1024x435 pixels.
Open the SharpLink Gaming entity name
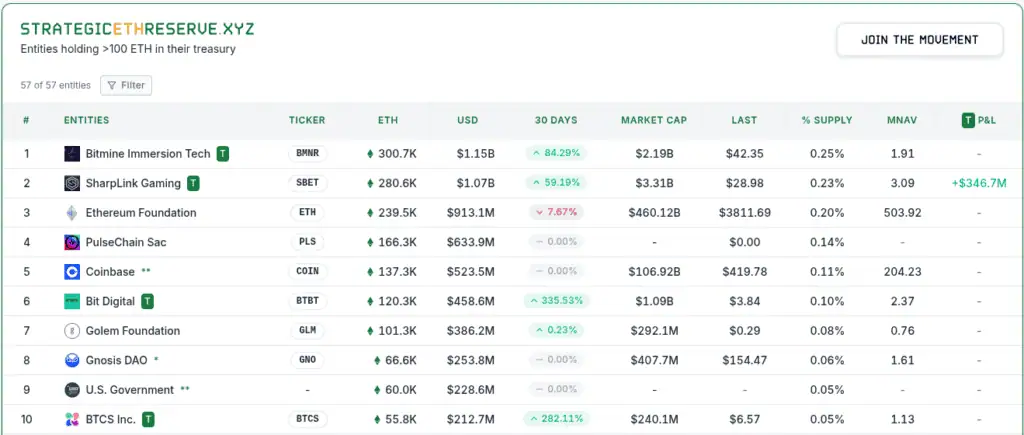[x=133, y=184]
